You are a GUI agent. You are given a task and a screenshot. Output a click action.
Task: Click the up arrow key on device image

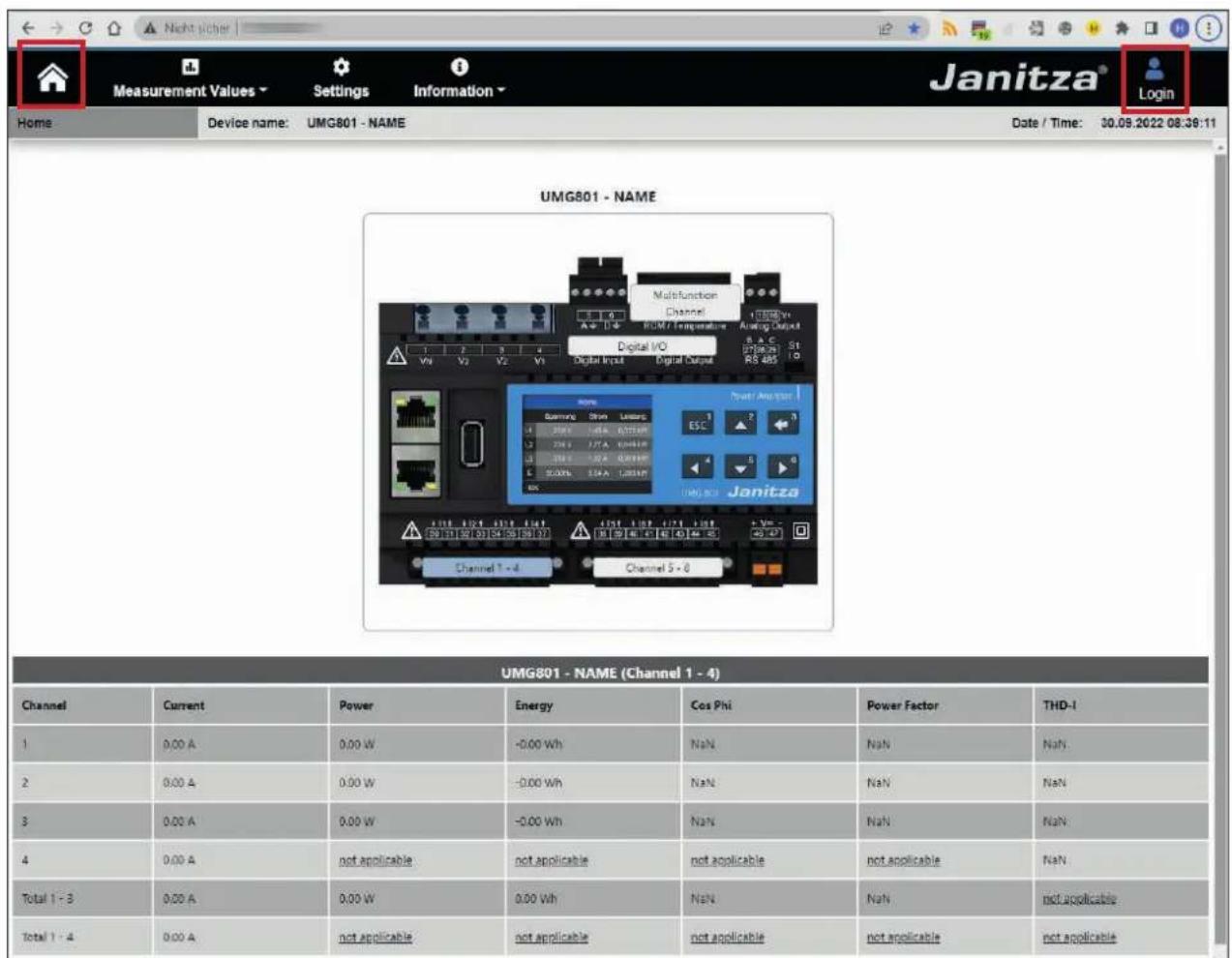click(x=740, y=424)
